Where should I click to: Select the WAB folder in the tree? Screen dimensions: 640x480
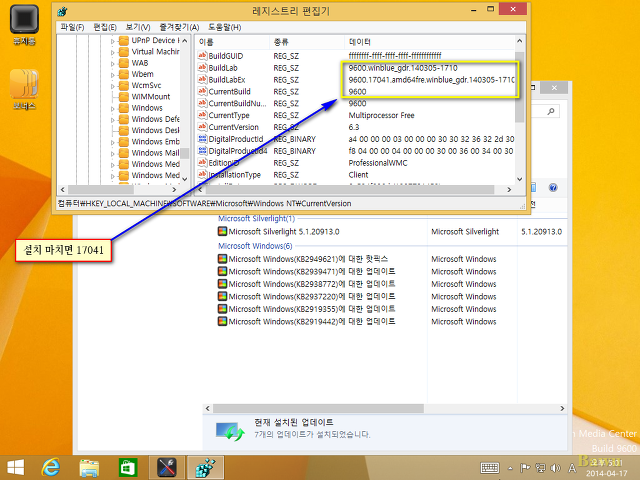point(140,63)
